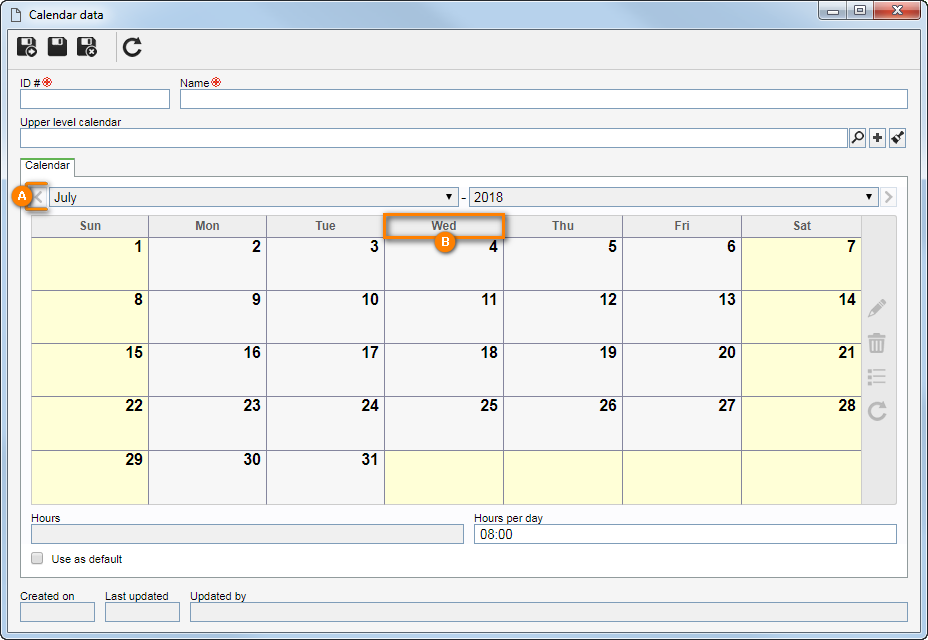Click the Hours field

coord(247,534)
